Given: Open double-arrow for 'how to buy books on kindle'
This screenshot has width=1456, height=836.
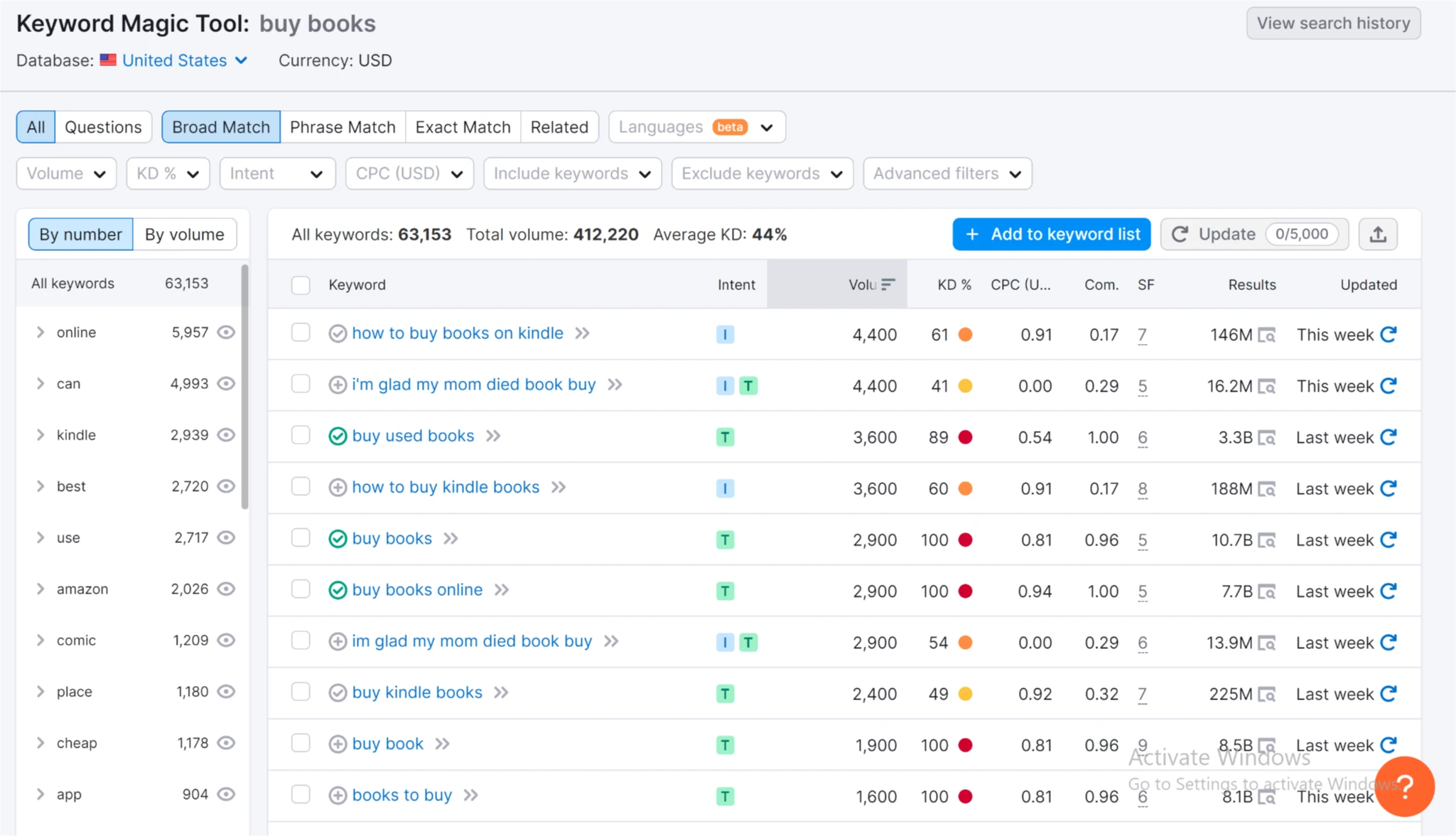Looking at the screenshot, I should 583,333.
